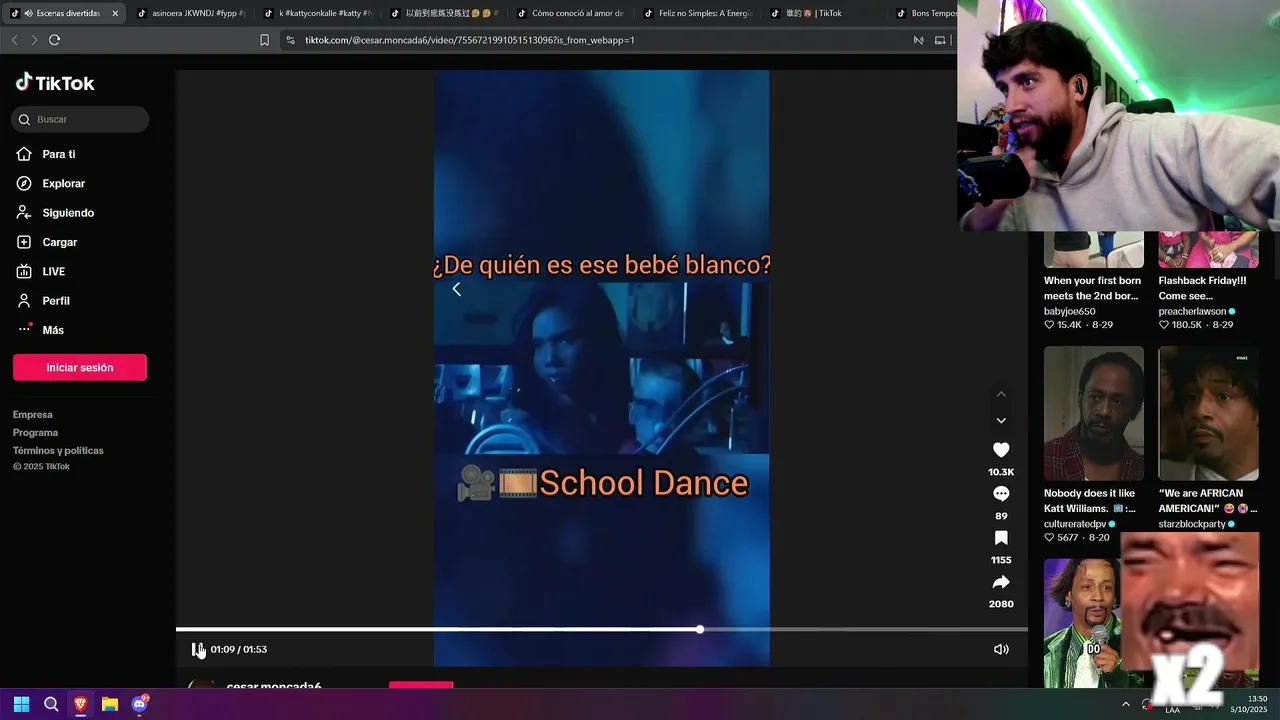The height and width of the screenshot is (720, 1280).
Task: Click browser forward arrow
Action: point(34,40)
